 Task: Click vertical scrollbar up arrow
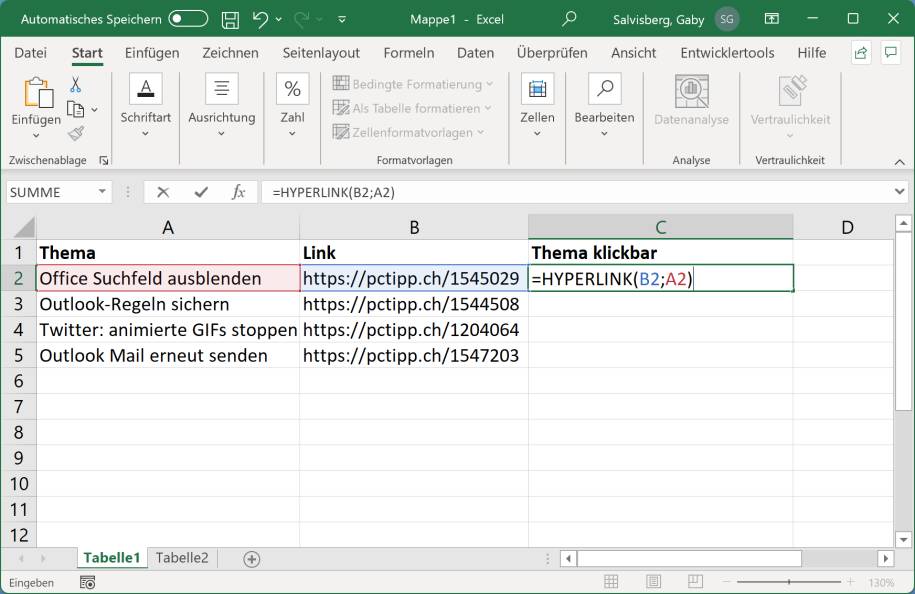click(x=903, y=223)
